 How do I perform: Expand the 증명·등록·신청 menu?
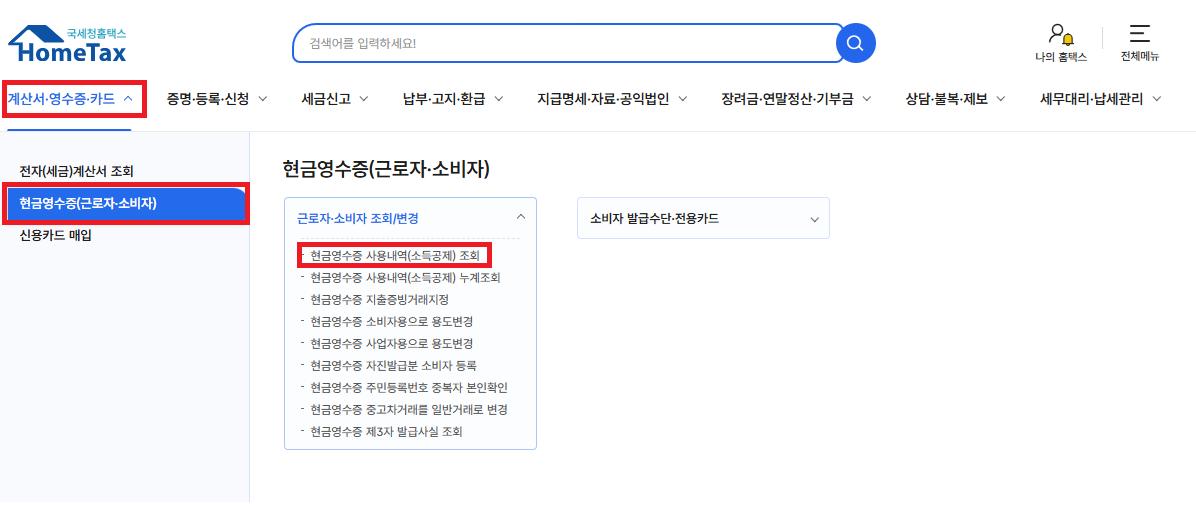[x=217, y=98]
